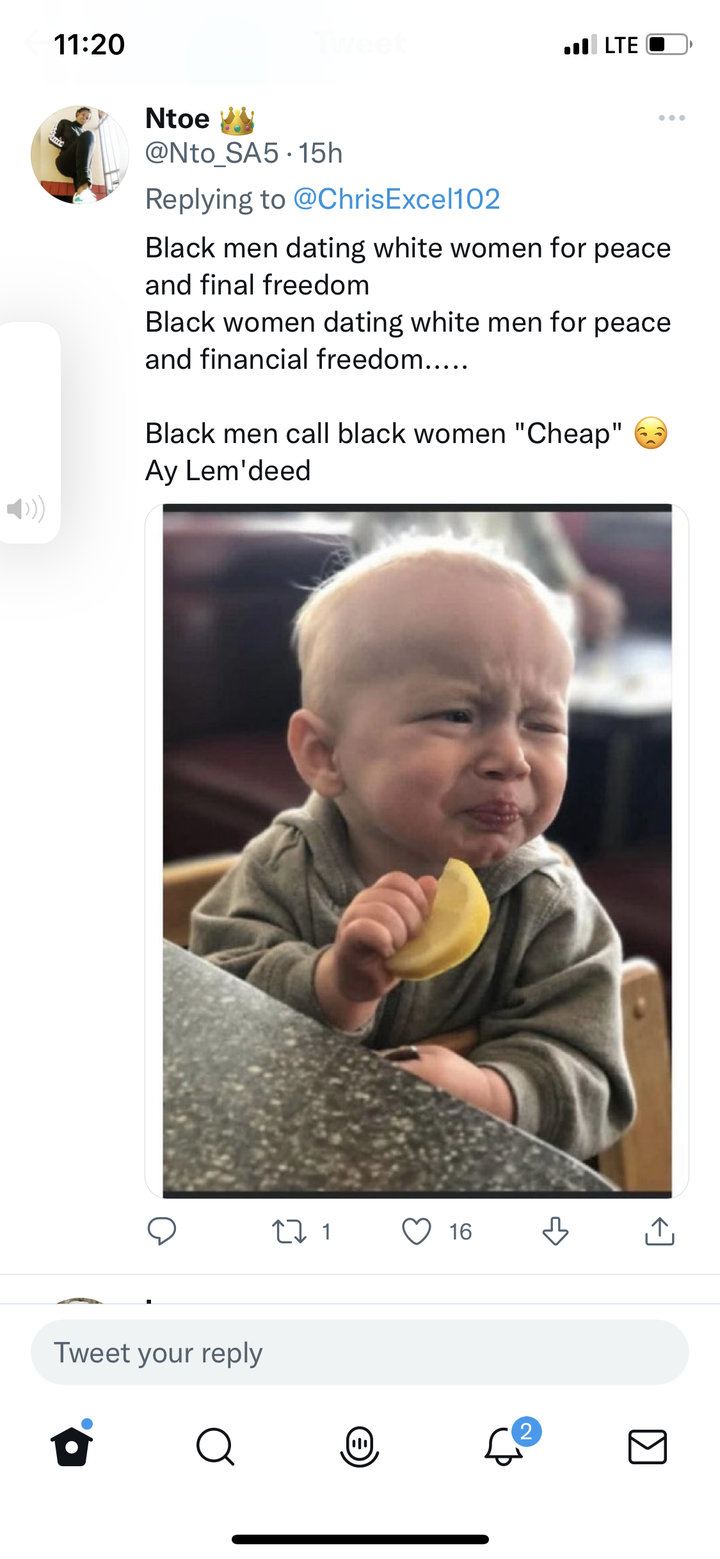Open Spaces microphone tab
This screenshot has width=720, height=1559.
[359, 1446]
